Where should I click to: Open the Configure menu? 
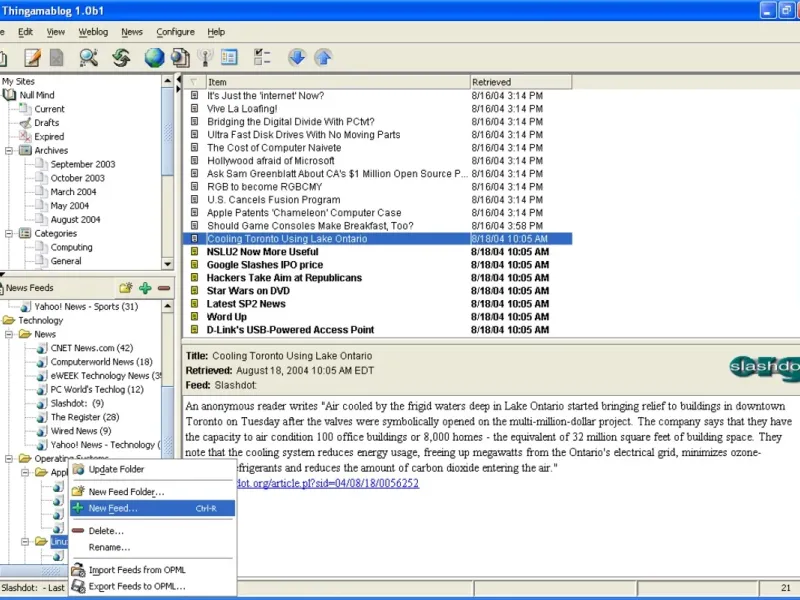pyautogui.click(x=175, y=32)
